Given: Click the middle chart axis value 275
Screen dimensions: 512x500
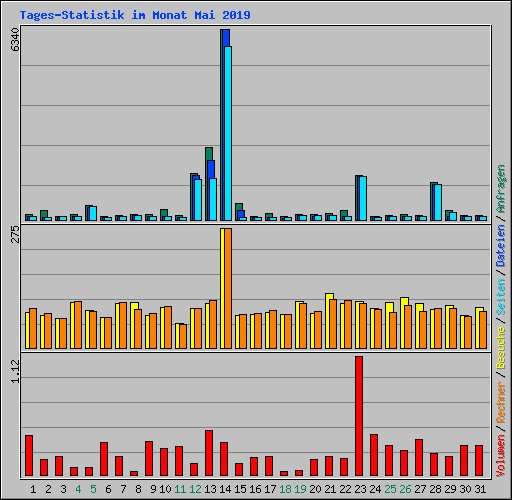Looking at the screenshot, I should pos(15,234).
